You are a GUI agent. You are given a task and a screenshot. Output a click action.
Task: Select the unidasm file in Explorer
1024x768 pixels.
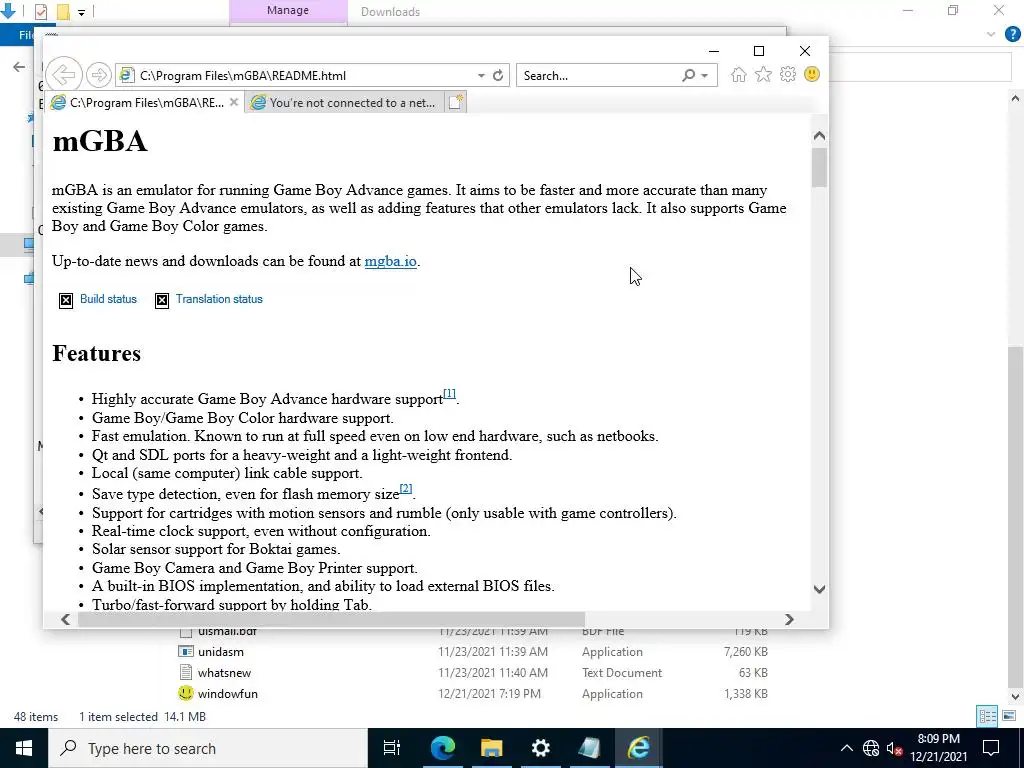(x=221, y=652)
